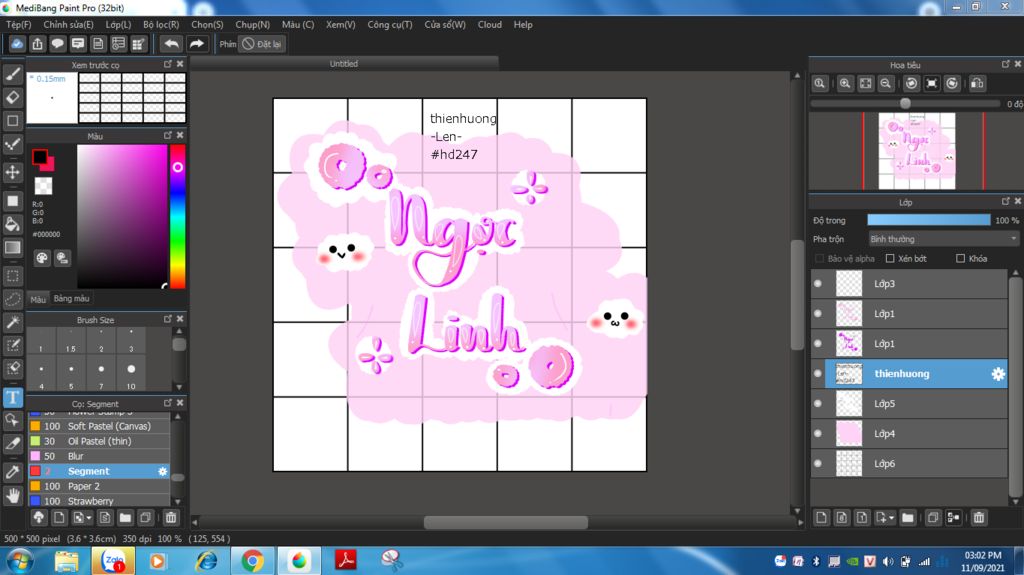Select the Bucket fill tool

pos(12,224)
